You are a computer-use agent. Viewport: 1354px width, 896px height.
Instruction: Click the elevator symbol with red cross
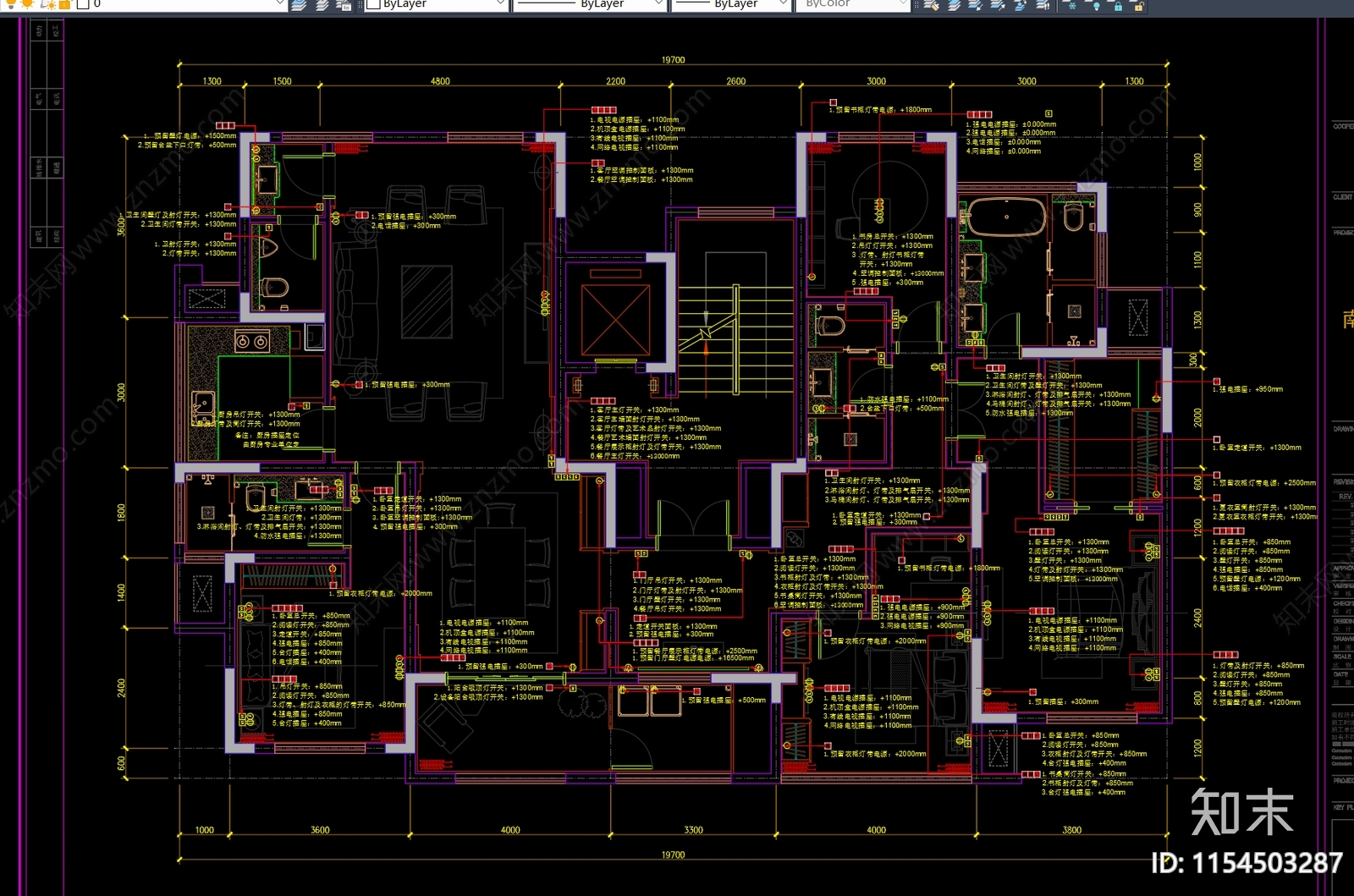[x=615, y=319]
